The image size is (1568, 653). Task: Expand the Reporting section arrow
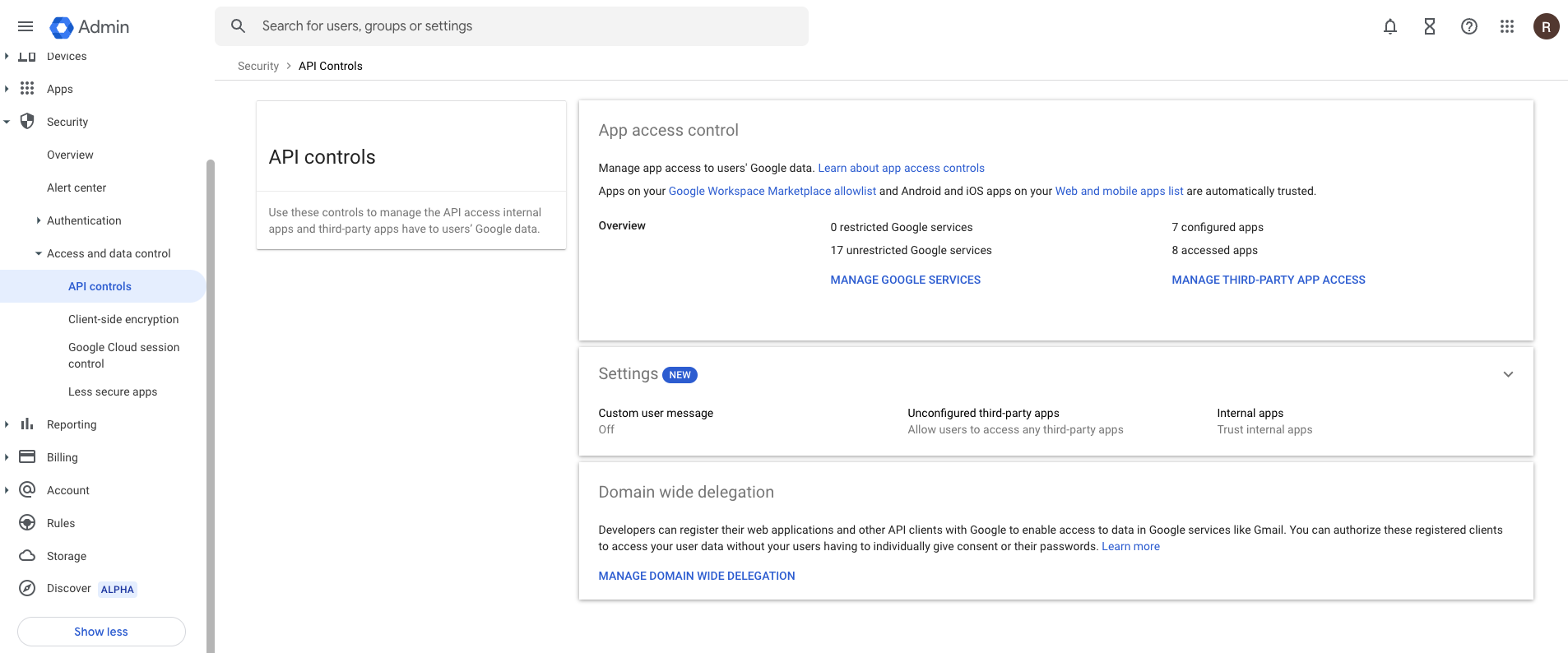pyautogui.click(x=7, y=424)
